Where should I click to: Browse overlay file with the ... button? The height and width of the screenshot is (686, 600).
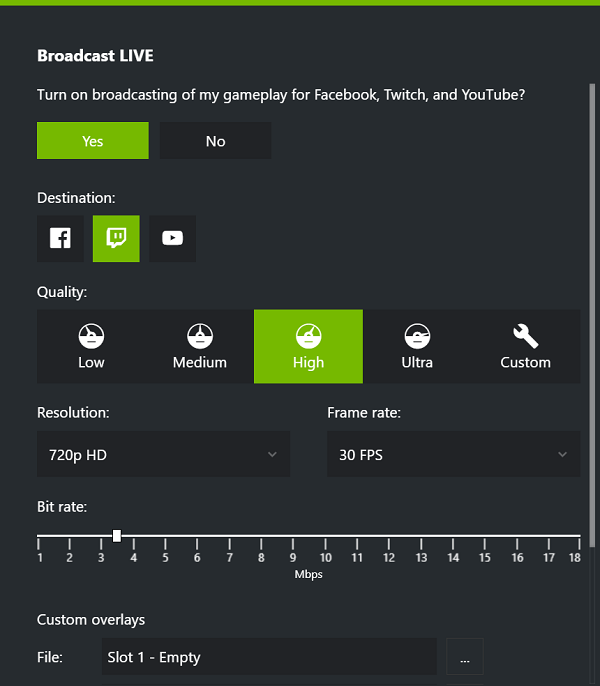click(x=465, y=657)
